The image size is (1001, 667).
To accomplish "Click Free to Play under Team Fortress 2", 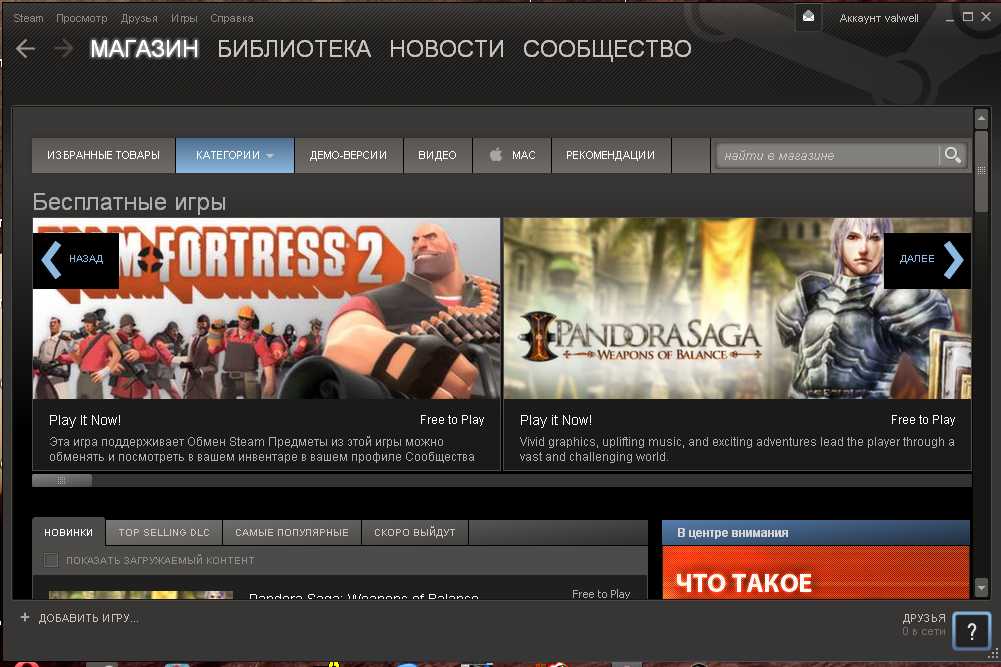I will [x=452, y=419].
